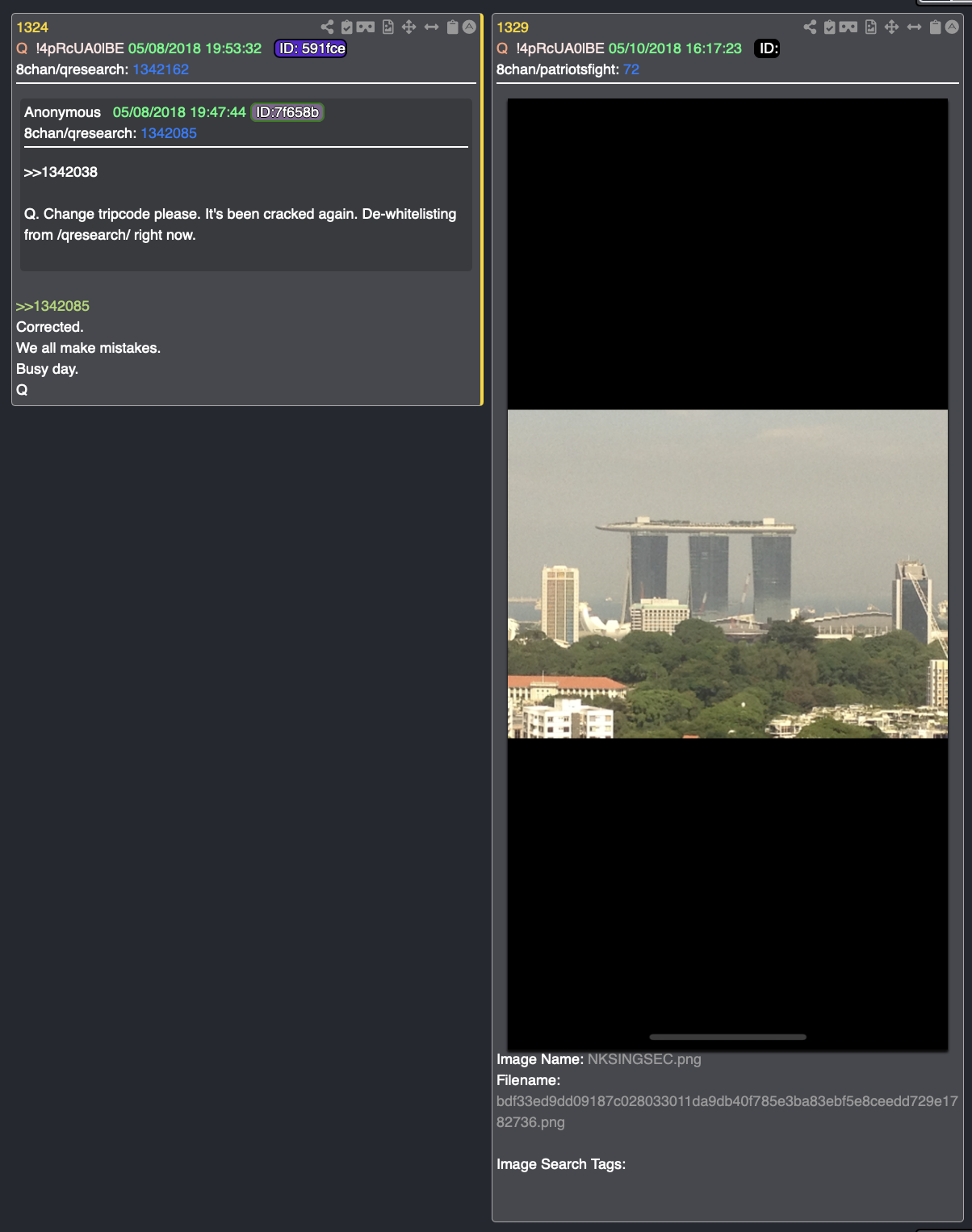
Task: Click clipboard-check icon on post 1329
Action: click(830, 27)
